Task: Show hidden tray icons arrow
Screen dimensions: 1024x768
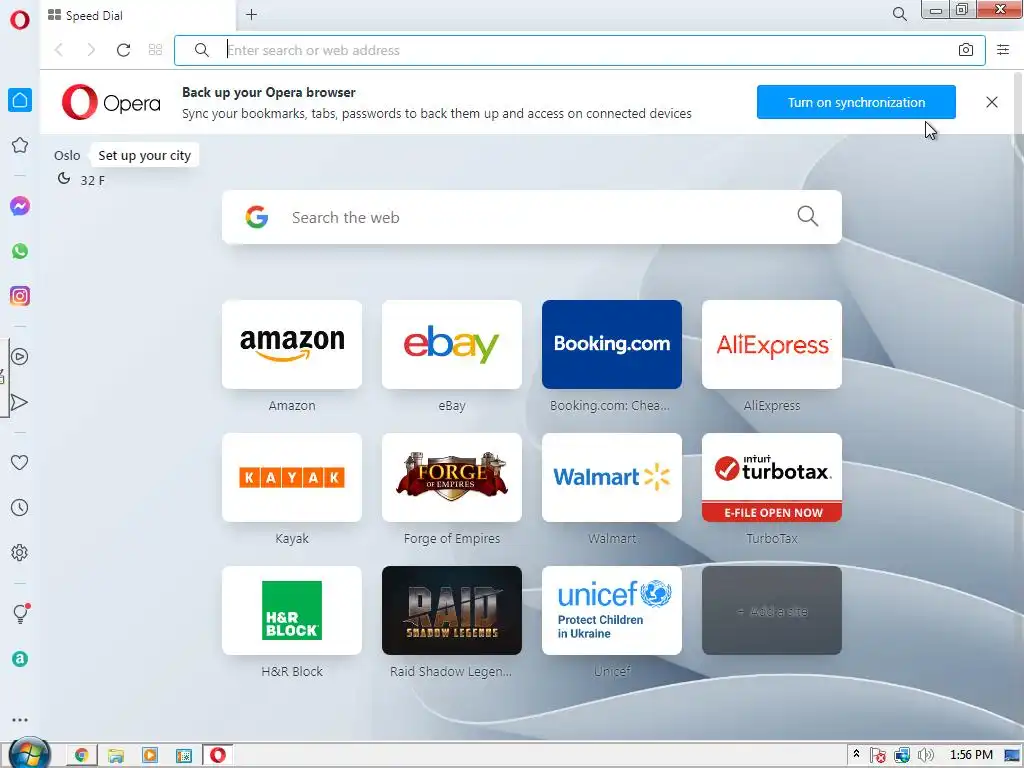Action: (x=856, y=754)
